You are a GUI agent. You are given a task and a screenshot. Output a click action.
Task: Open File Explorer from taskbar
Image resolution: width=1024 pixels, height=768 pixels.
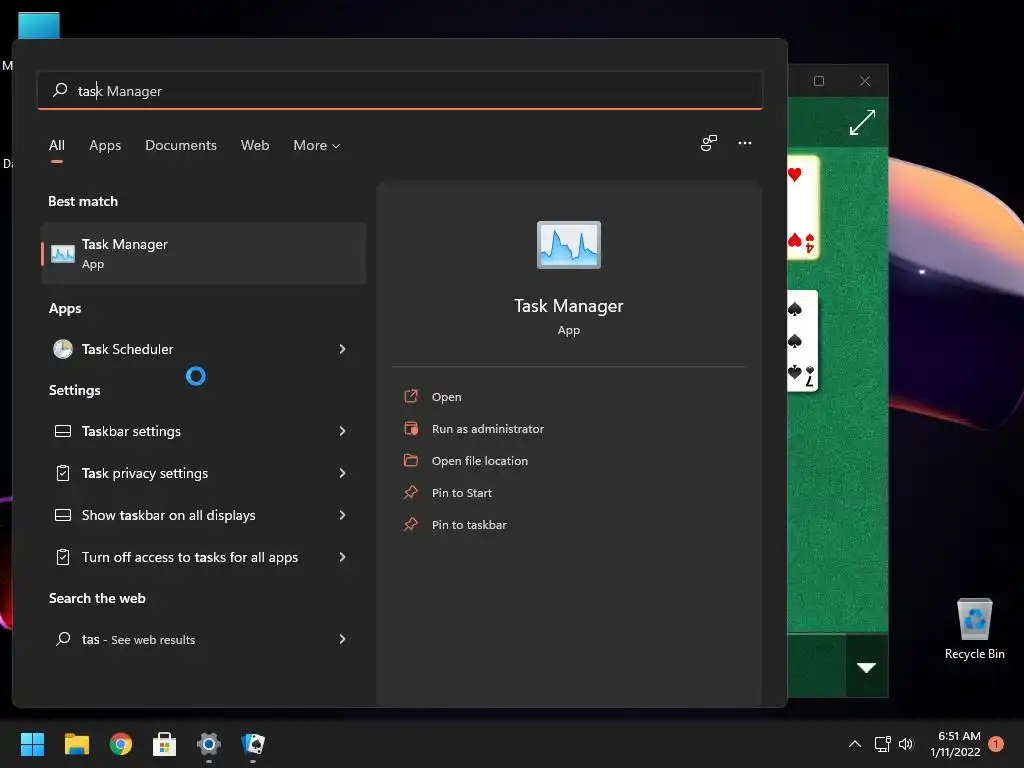click(x=77, y=744)
